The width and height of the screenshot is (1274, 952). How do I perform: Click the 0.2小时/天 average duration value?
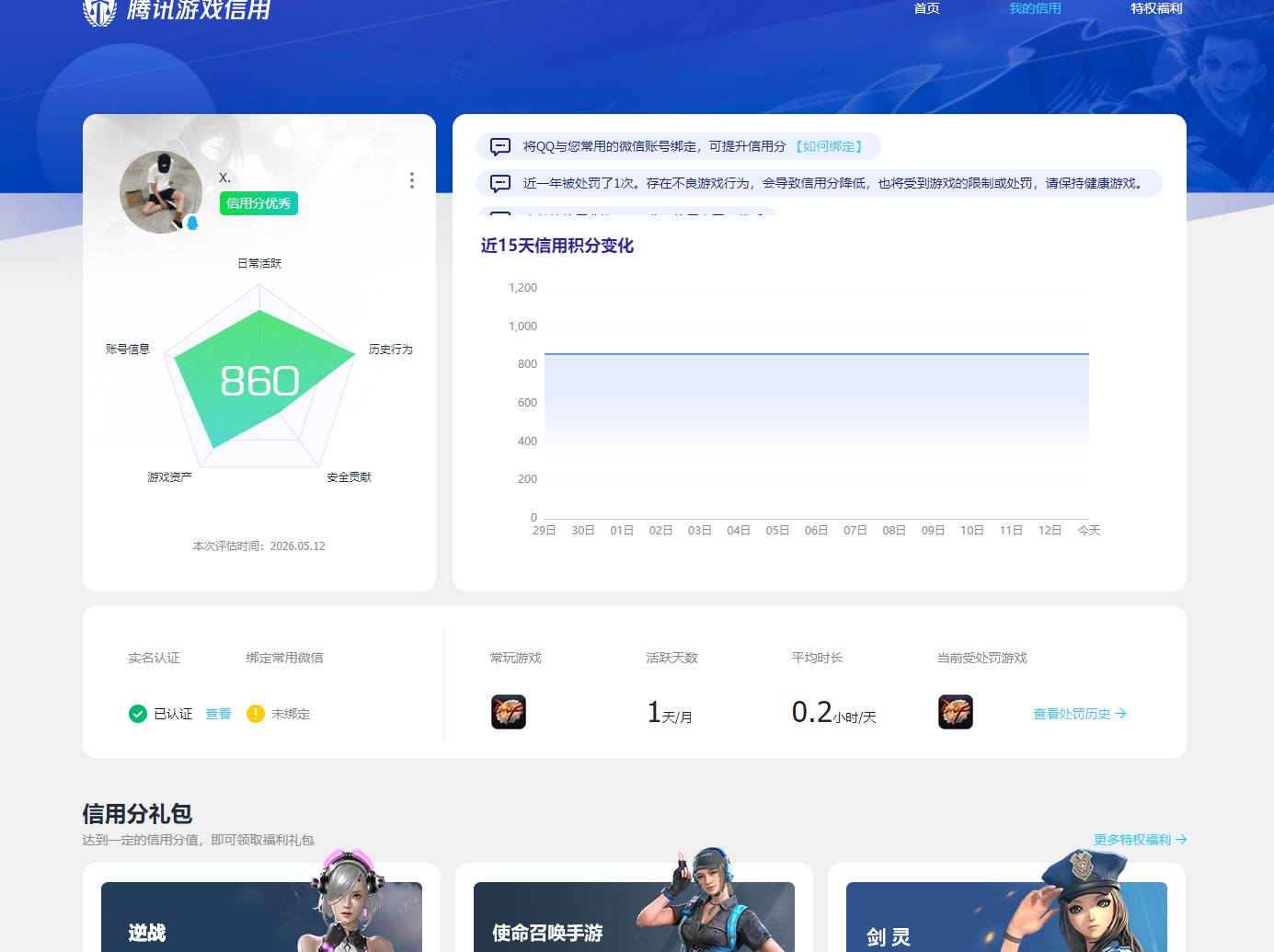click(834, 712)
